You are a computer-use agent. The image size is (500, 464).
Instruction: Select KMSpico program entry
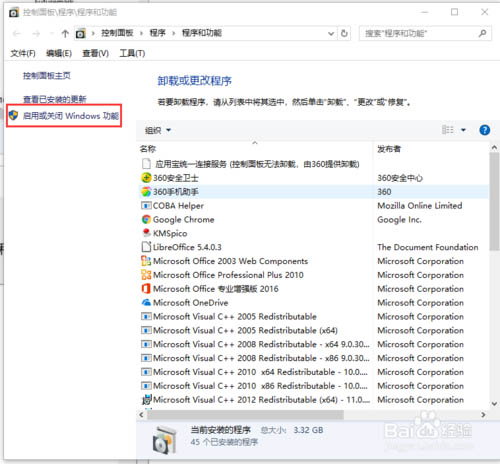tap(170, 233)
